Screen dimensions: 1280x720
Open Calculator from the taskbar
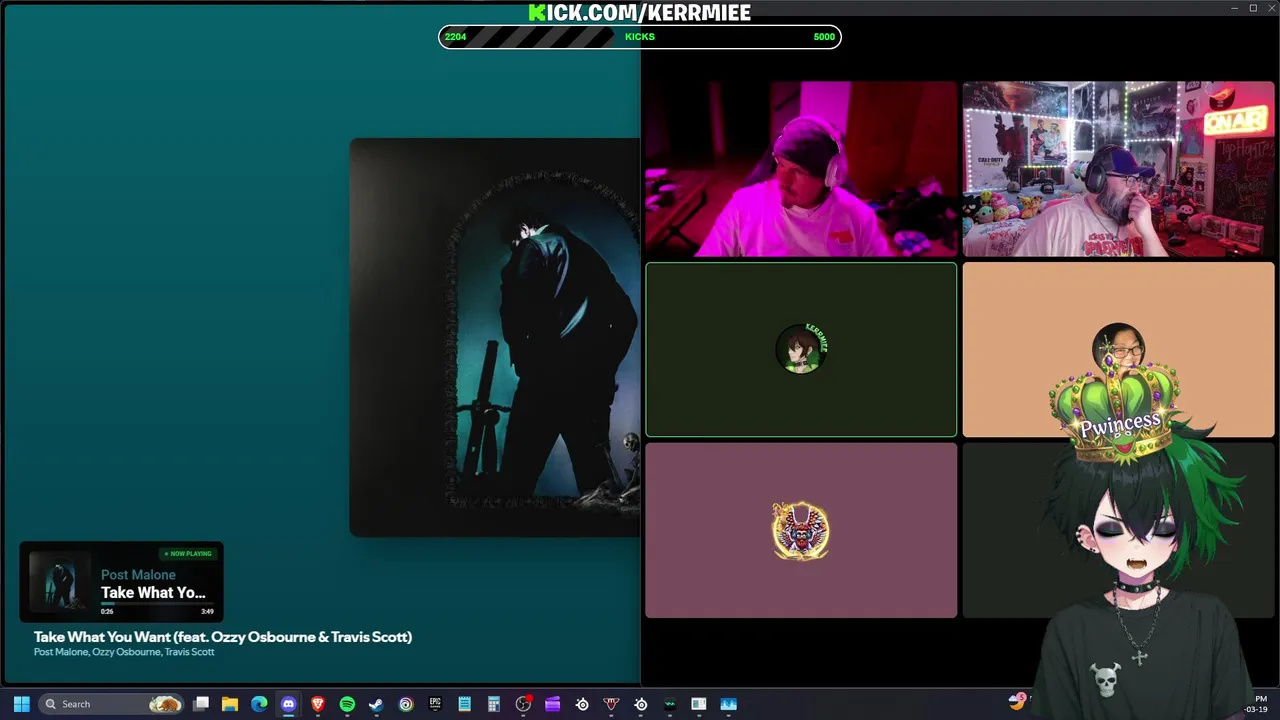[x=493, y=704]
